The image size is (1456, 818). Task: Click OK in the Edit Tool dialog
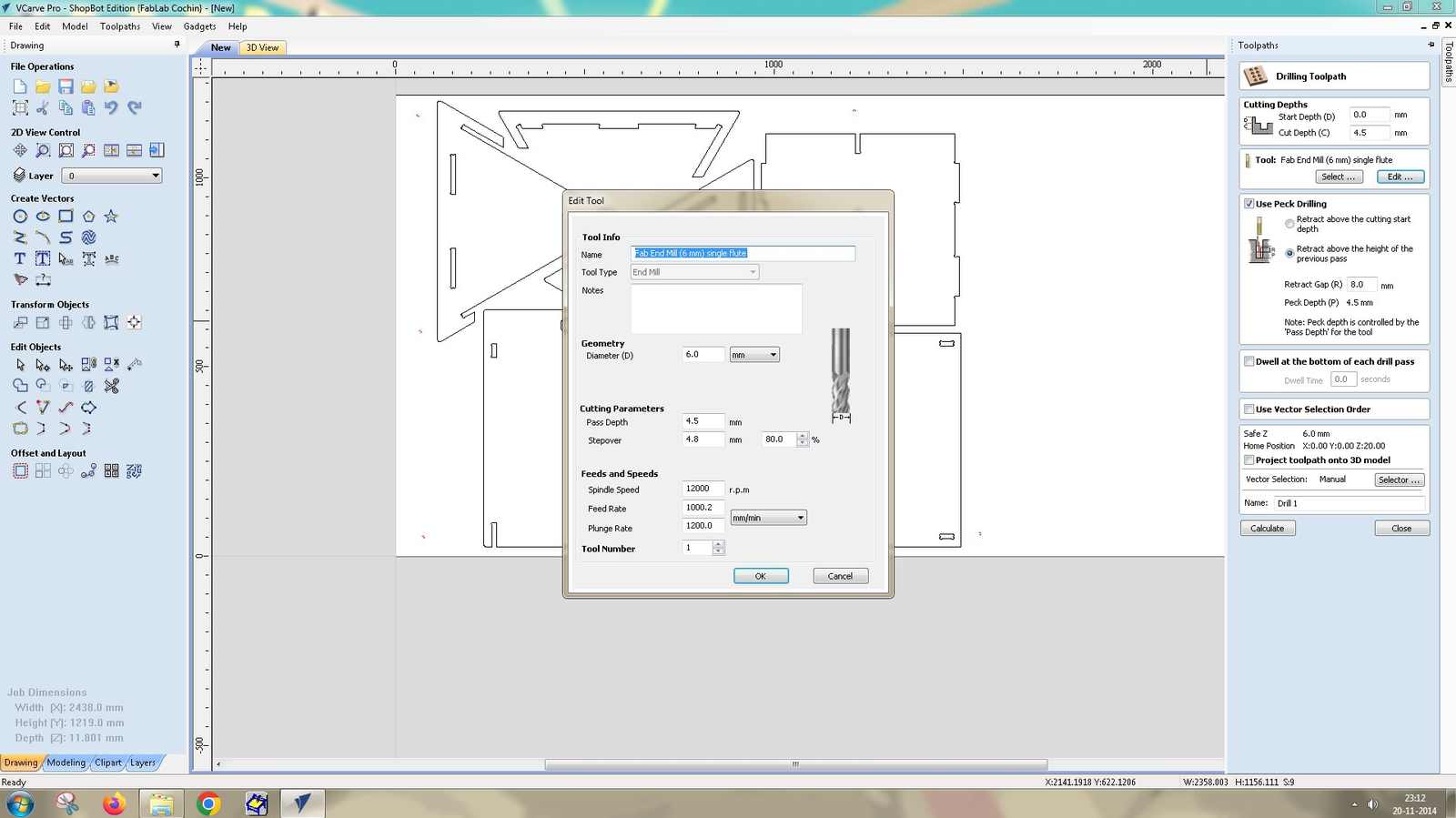pos(761,576)
